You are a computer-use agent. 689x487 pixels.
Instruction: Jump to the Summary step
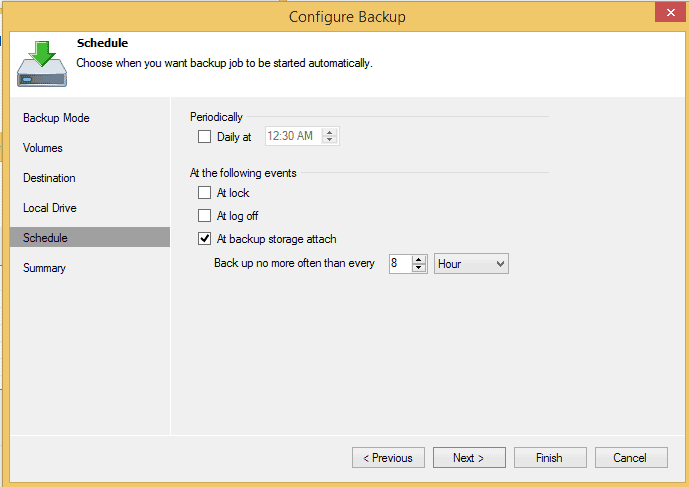click(44, 268)
